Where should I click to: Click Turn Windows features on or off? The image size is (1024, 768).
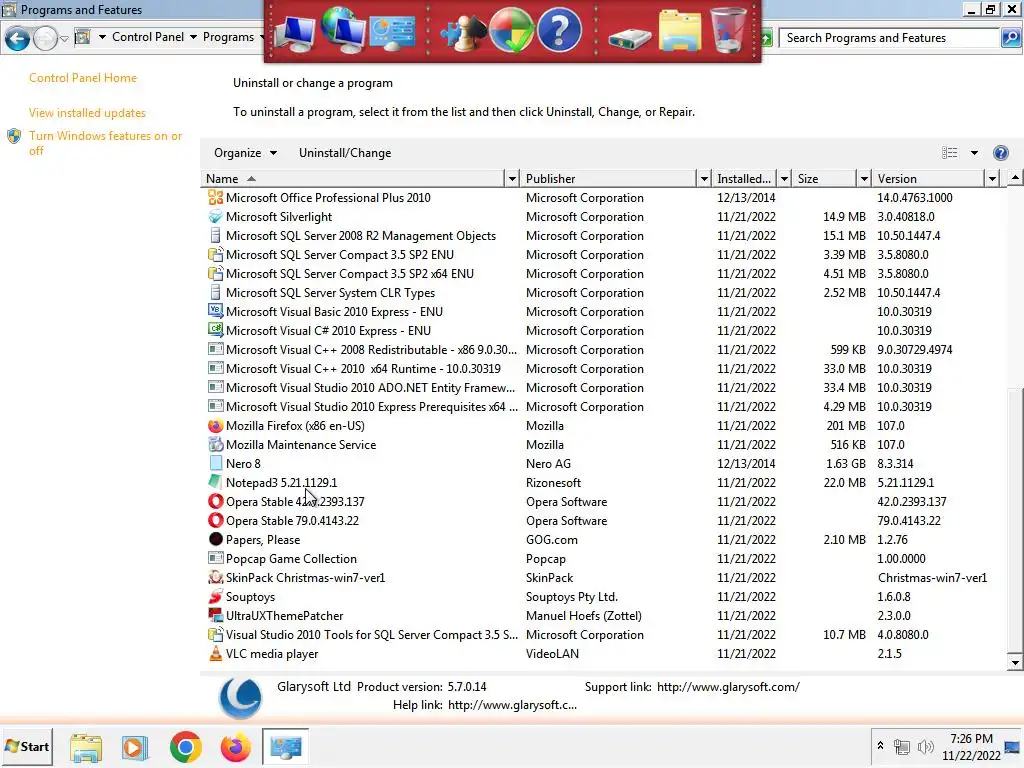[105, 143]
